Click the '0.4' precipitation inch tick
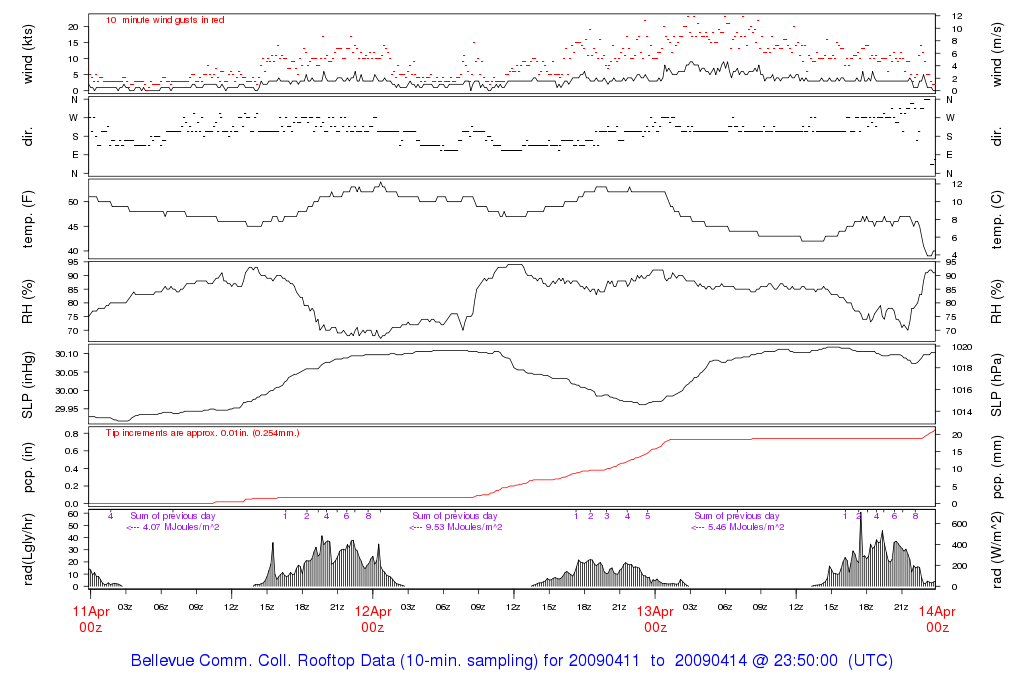 coord(72,469)
